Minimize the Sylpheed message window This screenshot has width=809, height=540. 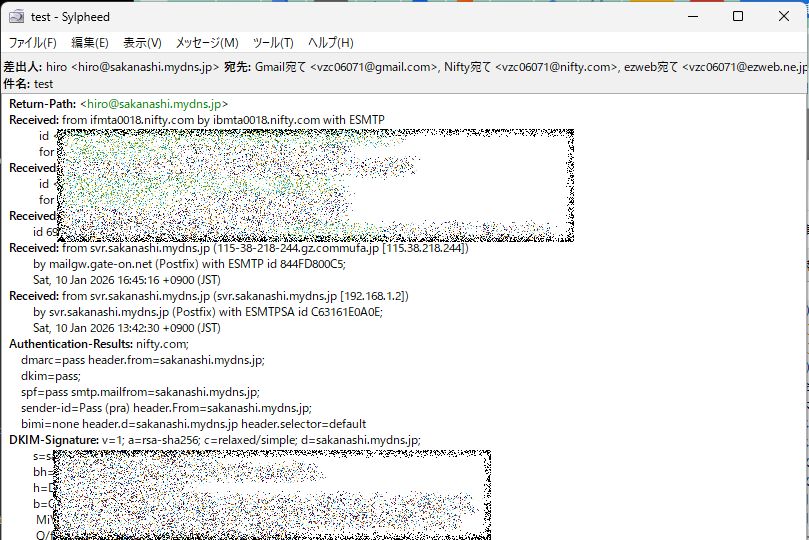691,17
